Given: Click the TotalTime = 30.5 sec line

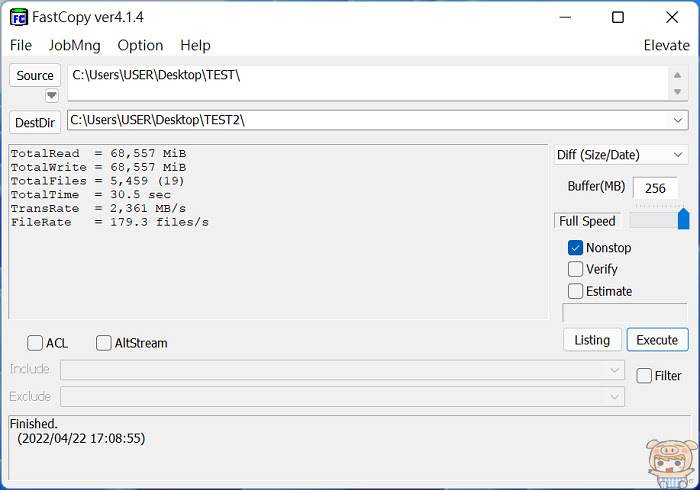Looking at the screenshot, I should click(x=91, y=195).
